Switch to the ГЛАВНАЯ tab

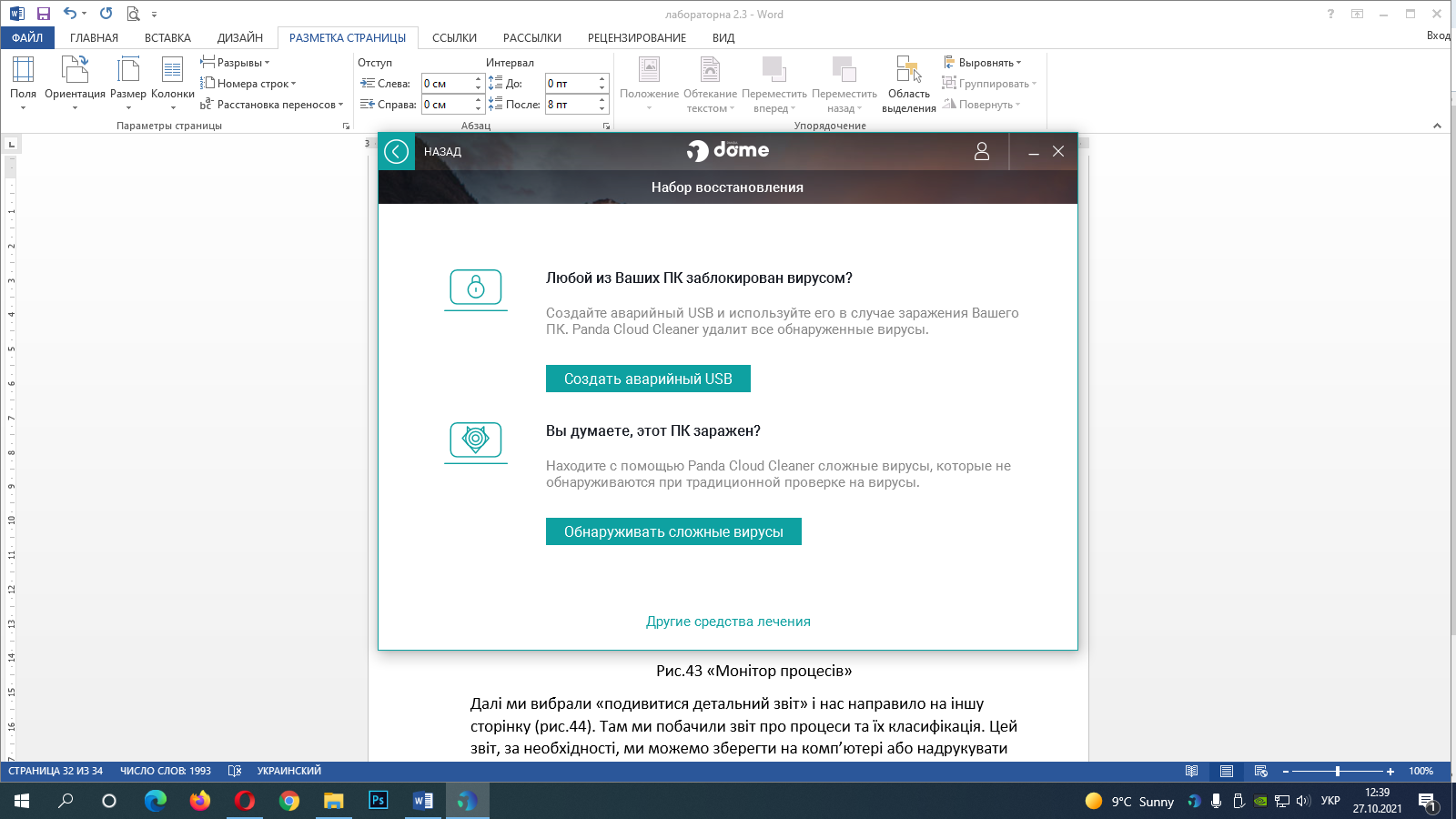pos(94,37)
